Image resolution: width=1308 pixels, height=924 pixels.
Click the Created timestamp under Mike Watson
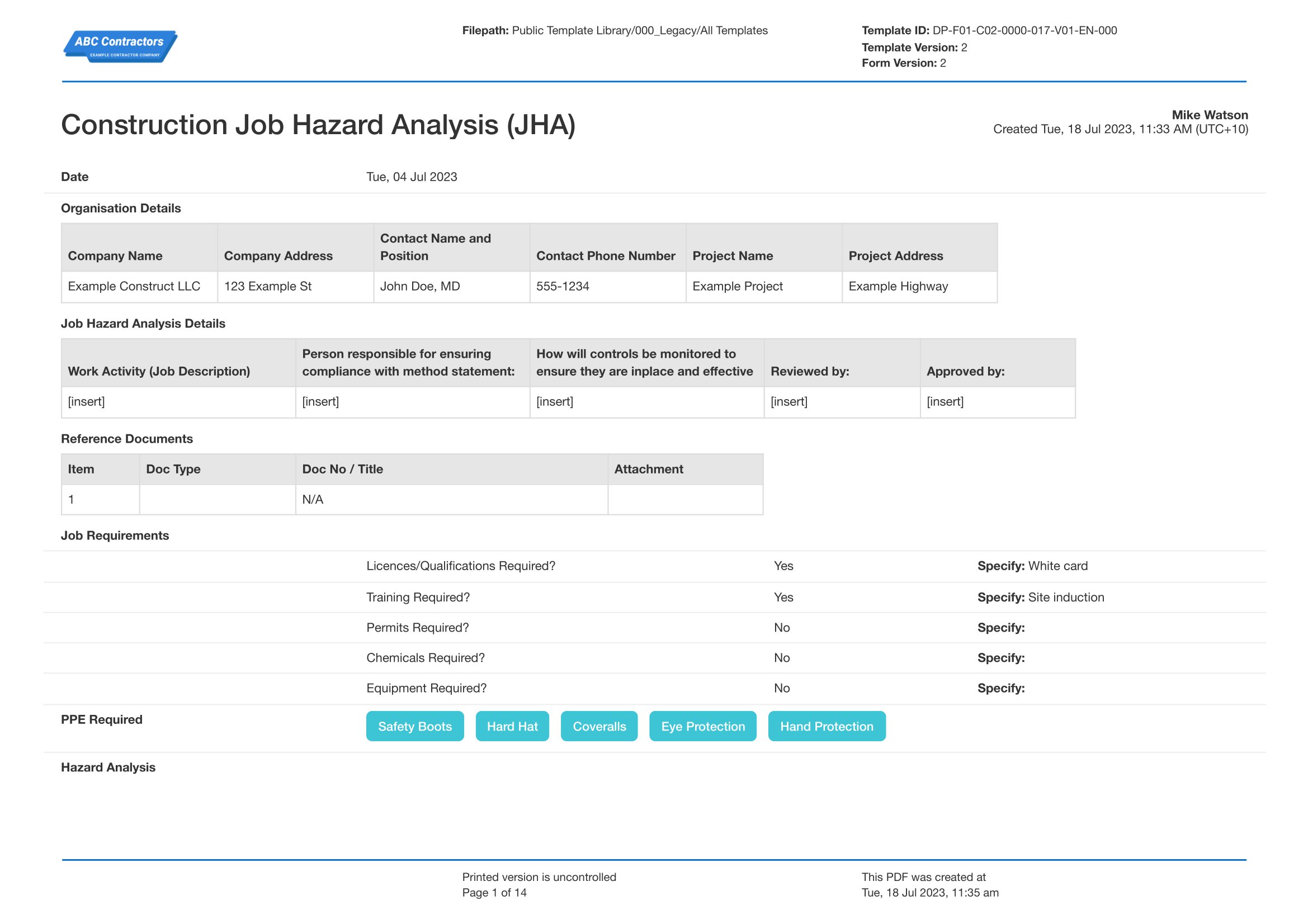[1121, 129]
